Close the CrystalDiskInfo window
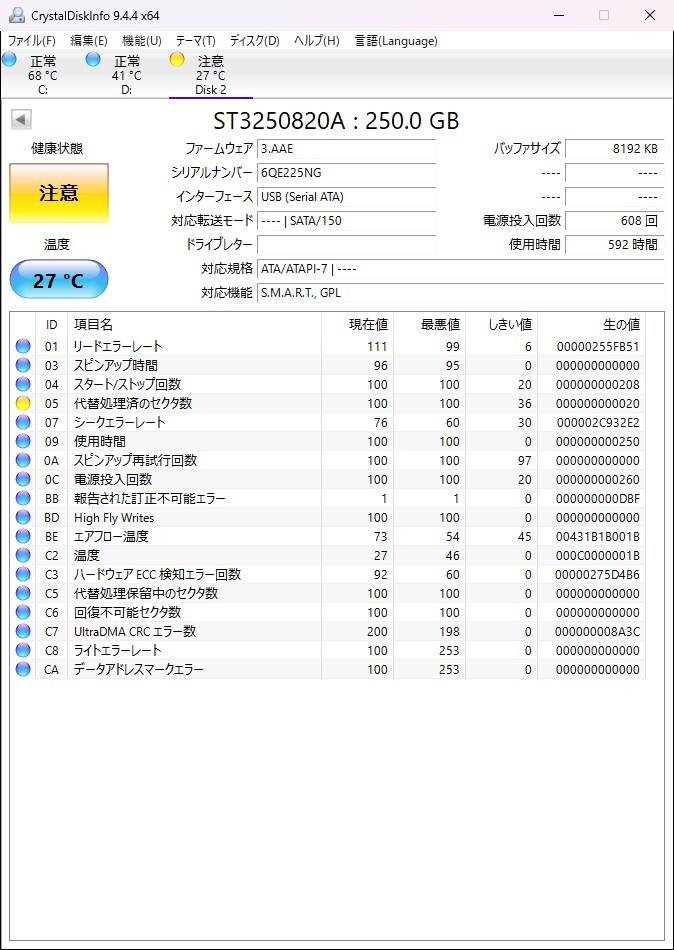Screen dimensions: 674x950 pyautogui.click(x=650, y=15)
